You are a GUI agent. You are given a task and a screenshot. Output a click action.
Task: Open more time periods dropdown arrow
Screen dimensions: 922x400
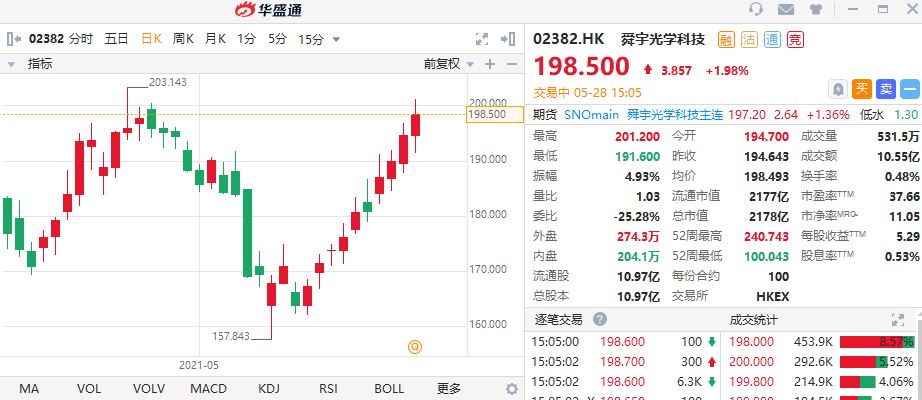coord(336,40)
